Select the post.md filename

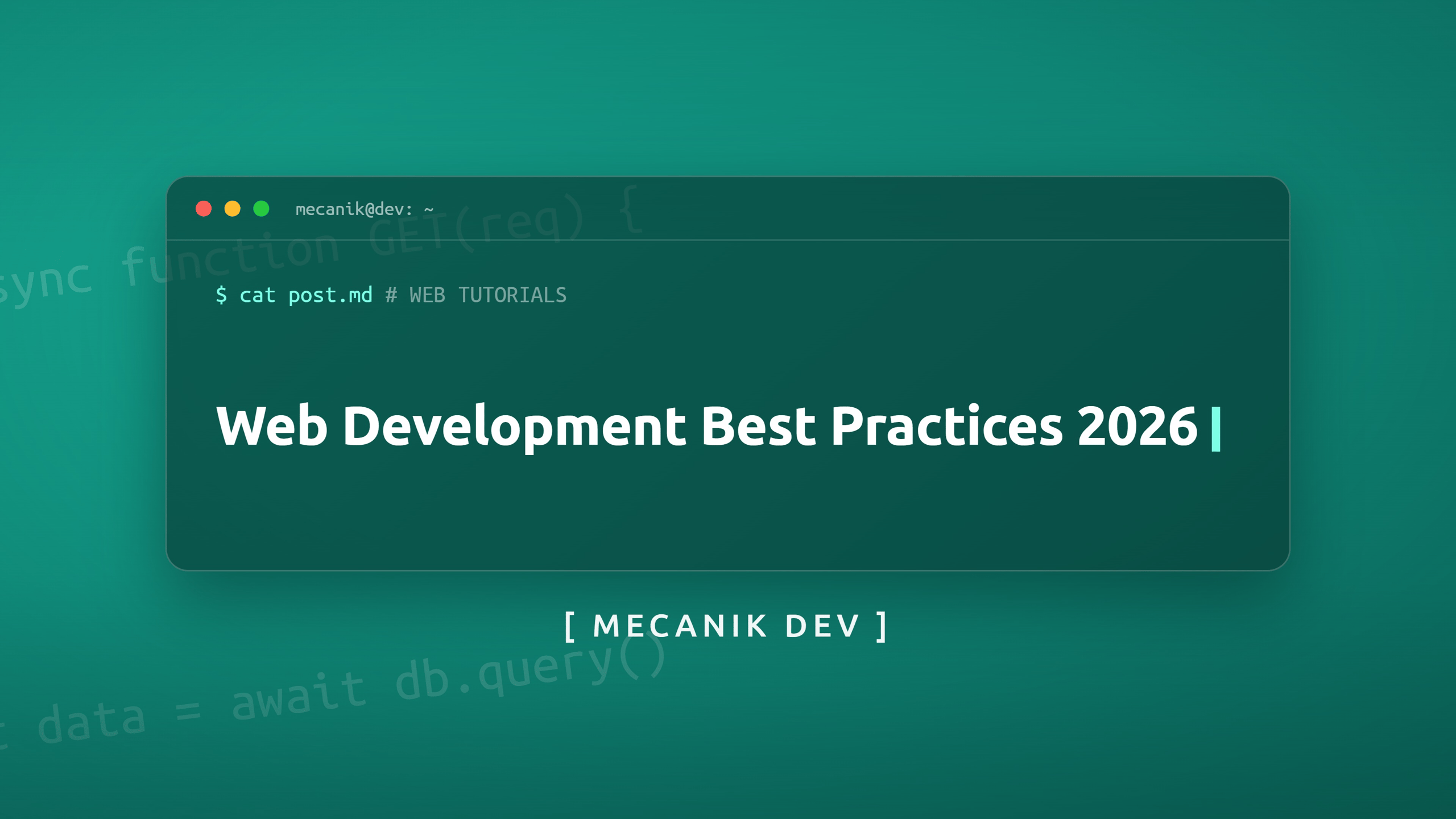(x=330, y=295)
